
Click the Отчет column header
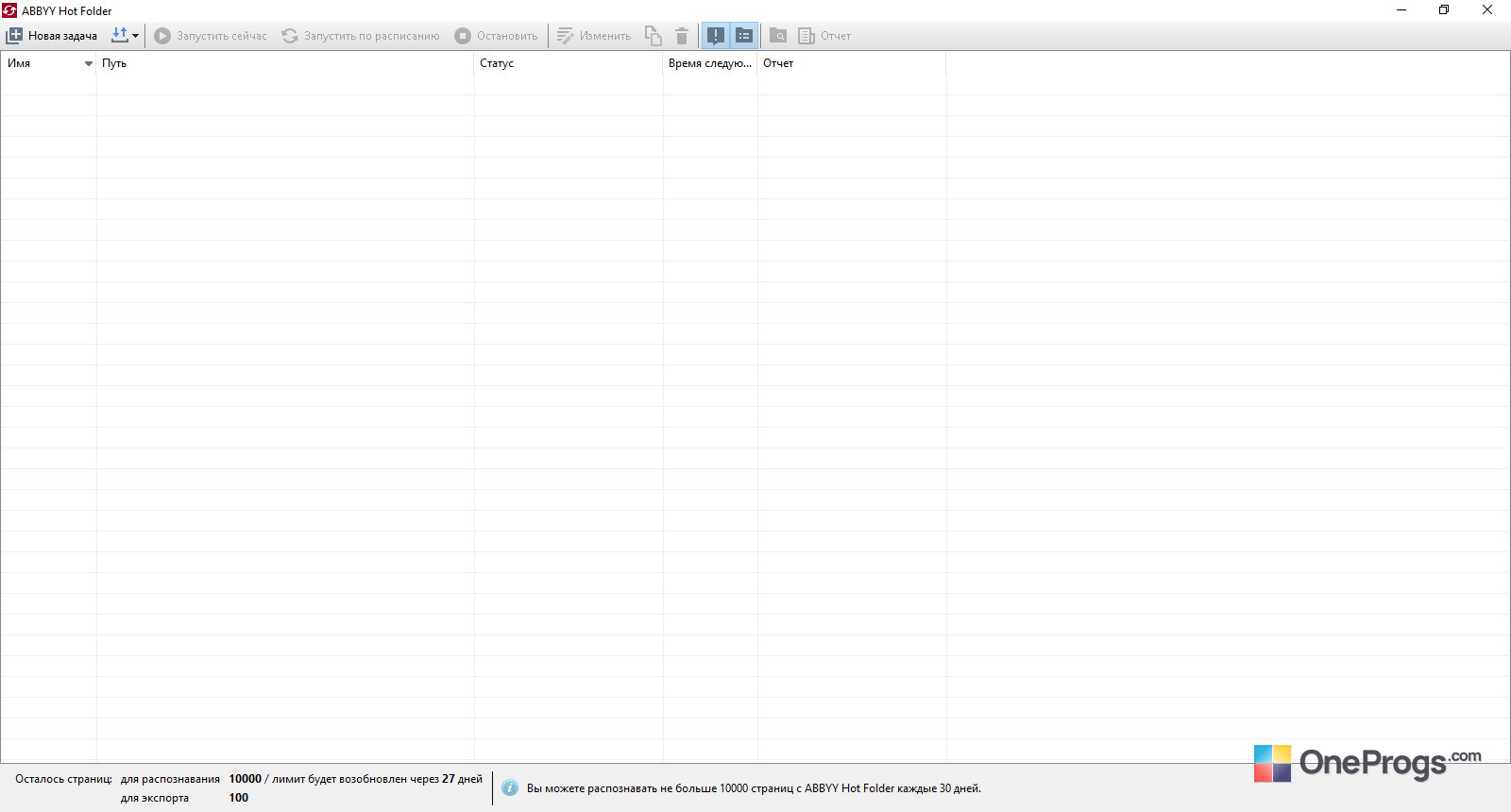click(852, 63)
